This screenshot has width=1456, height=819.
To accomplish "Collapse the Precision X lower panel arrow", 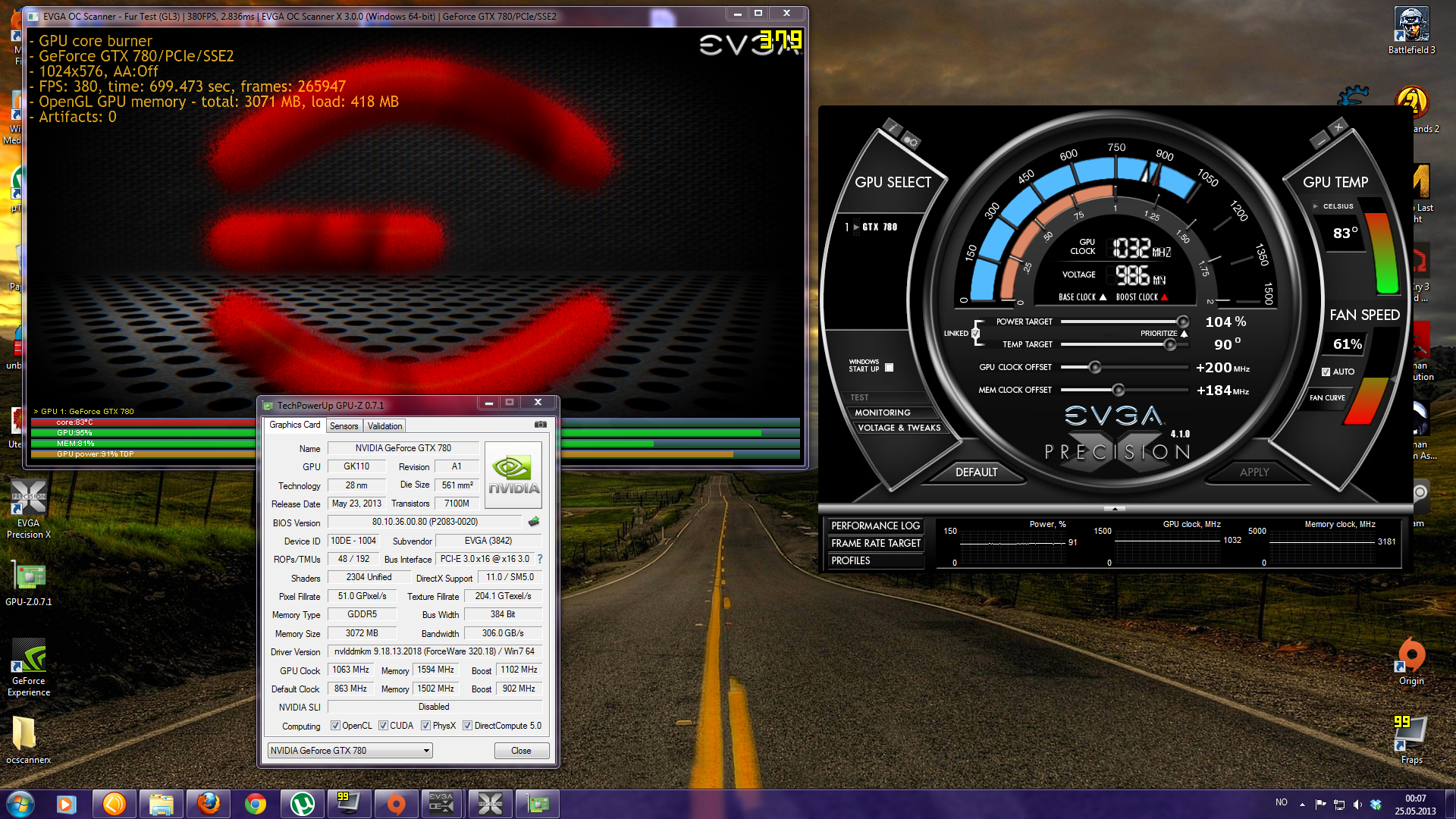I will point(1114,508).
